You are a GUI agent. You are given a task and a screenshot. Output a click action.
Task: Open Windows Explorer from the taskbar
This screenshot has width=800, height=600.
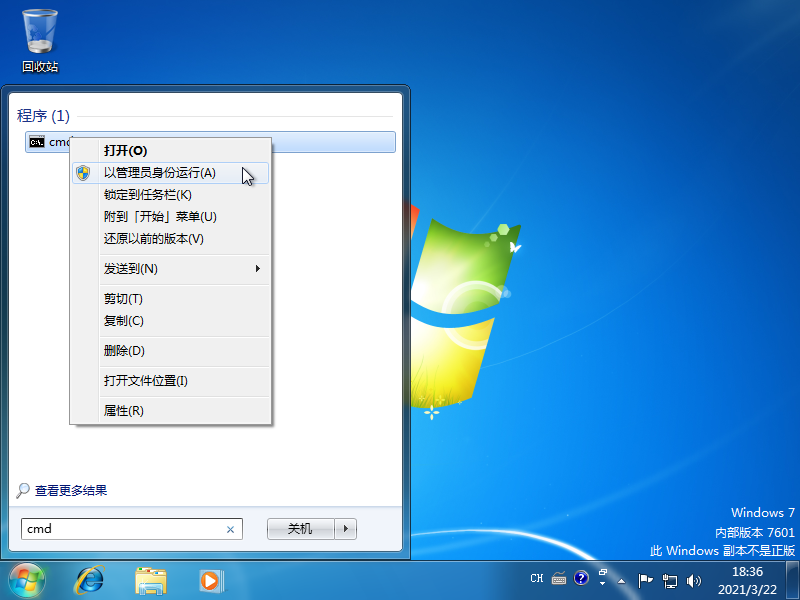(x=150, y=580)
